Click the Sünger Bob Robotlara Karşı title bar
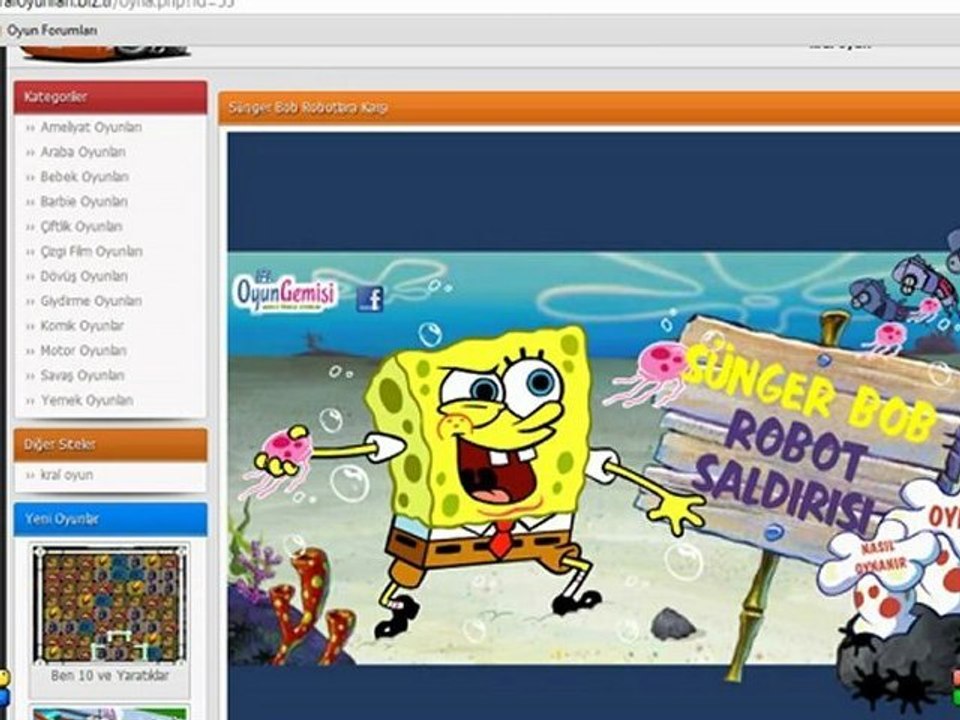The height and width of the screenshot is (720, 960). coord(589,108)
